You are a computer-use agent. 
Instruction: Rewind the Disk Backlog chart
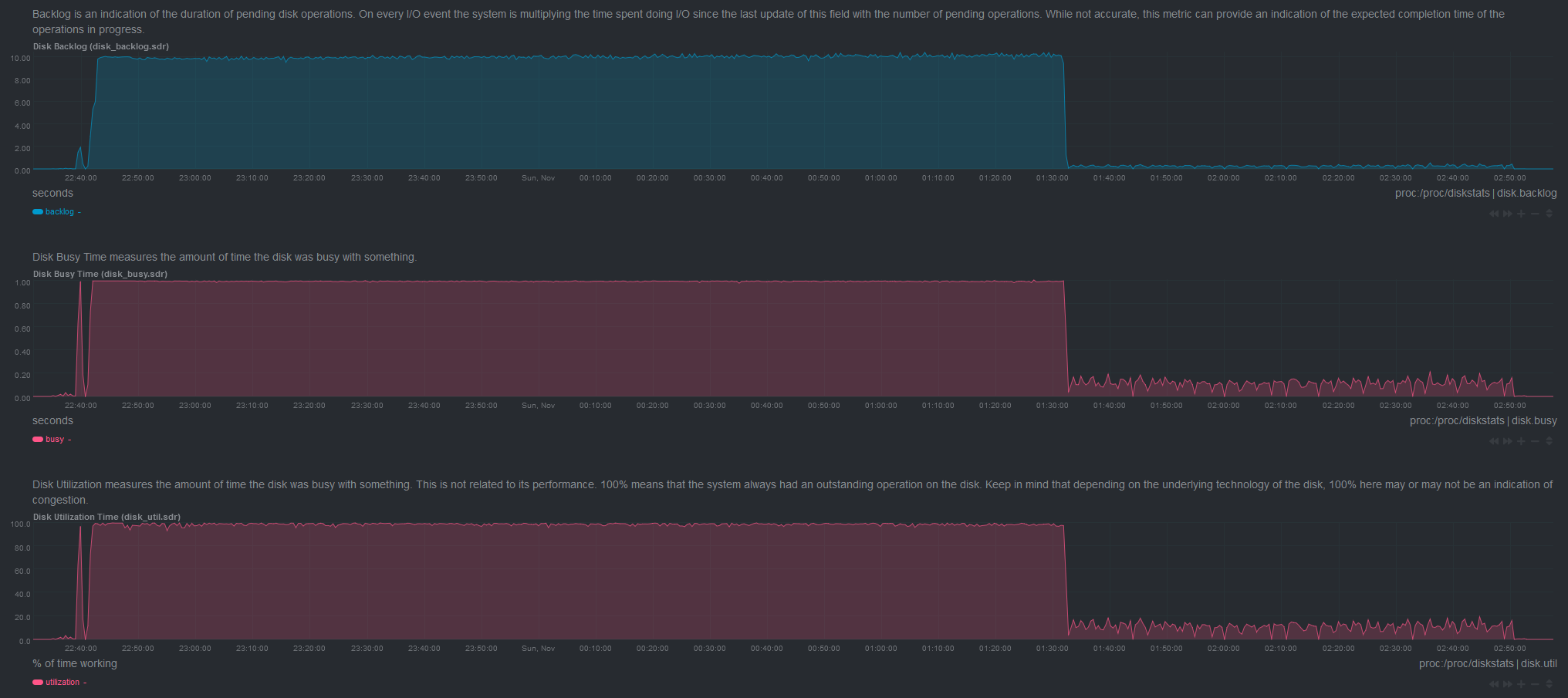(x=1494, y=214)
